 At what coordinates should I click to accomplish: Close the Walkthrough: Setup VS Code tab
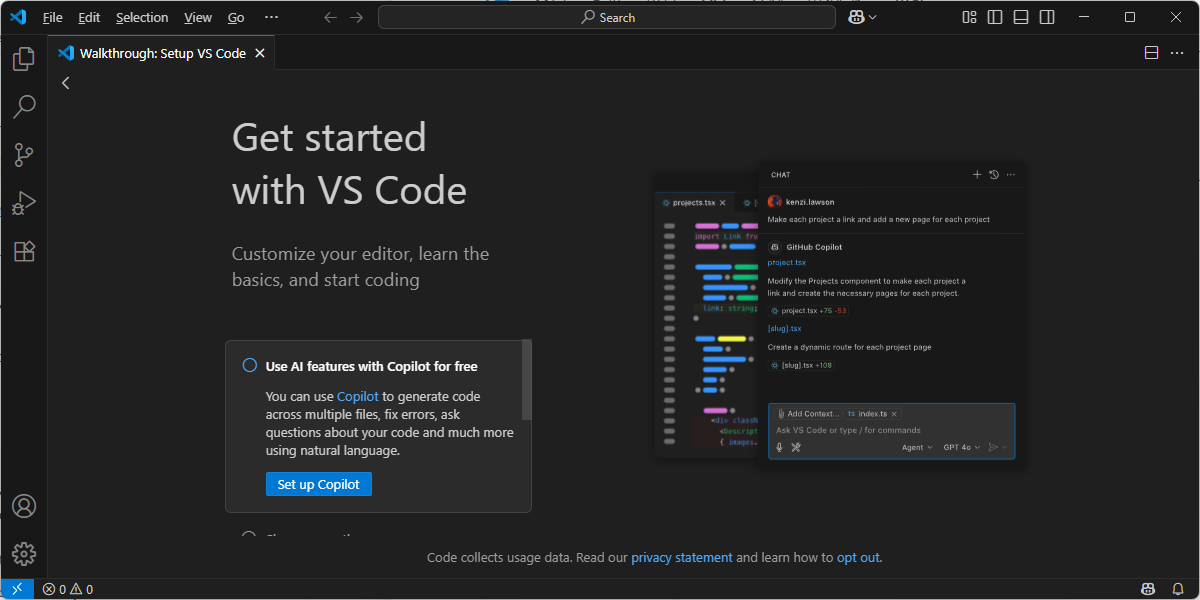tap(260, 53)
